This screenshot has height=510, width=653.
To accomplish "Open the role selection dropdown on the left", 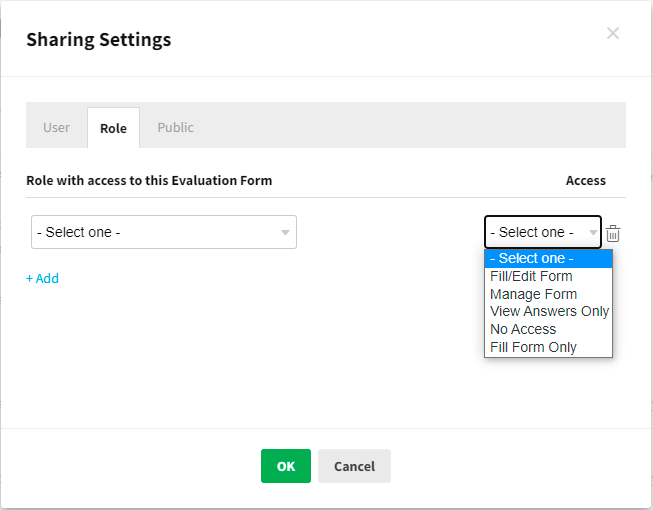I will pos(164,232).
